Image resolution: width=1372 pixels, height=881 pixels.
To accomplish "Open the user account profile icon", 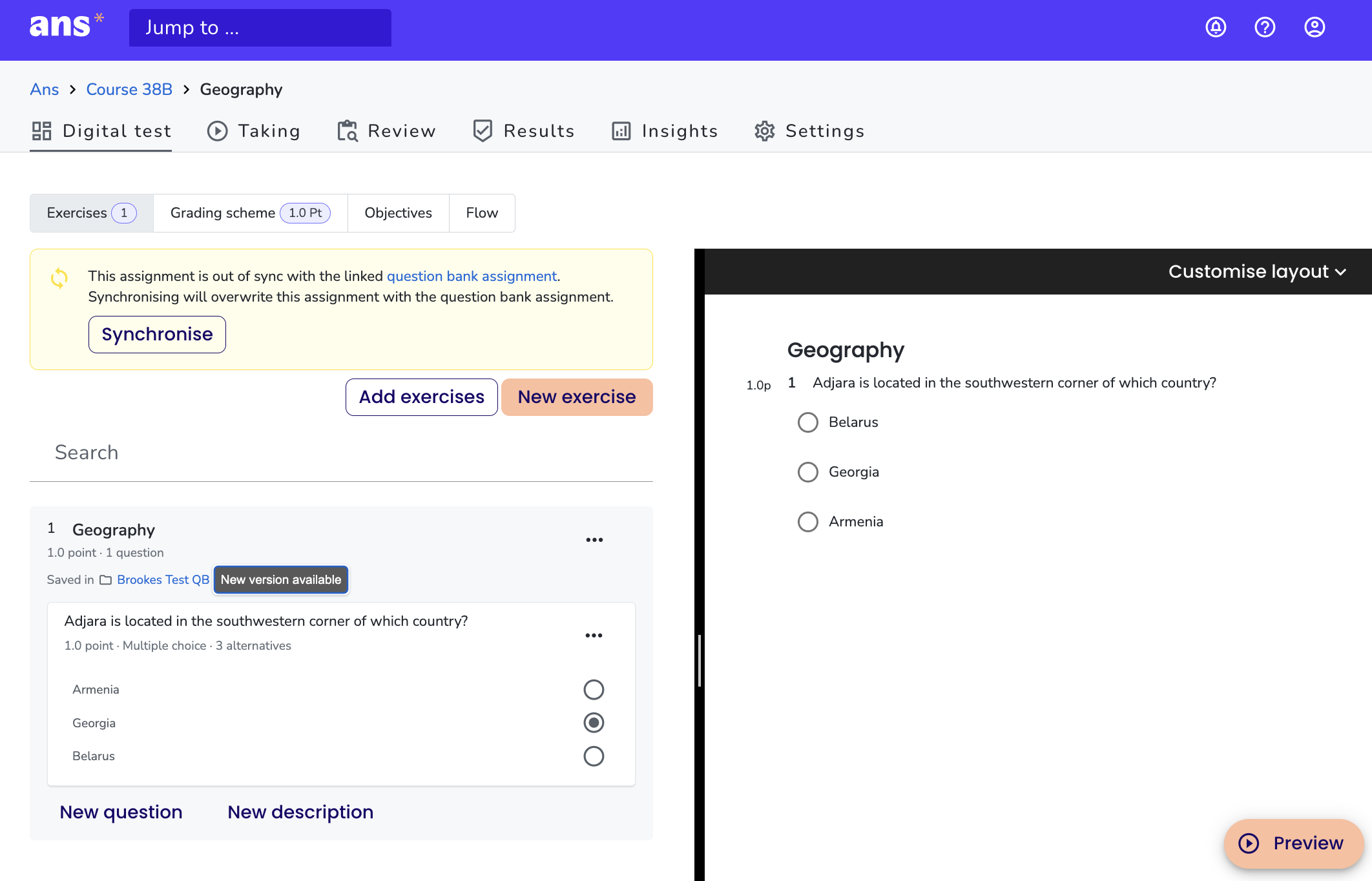I will coord(1314,27).
